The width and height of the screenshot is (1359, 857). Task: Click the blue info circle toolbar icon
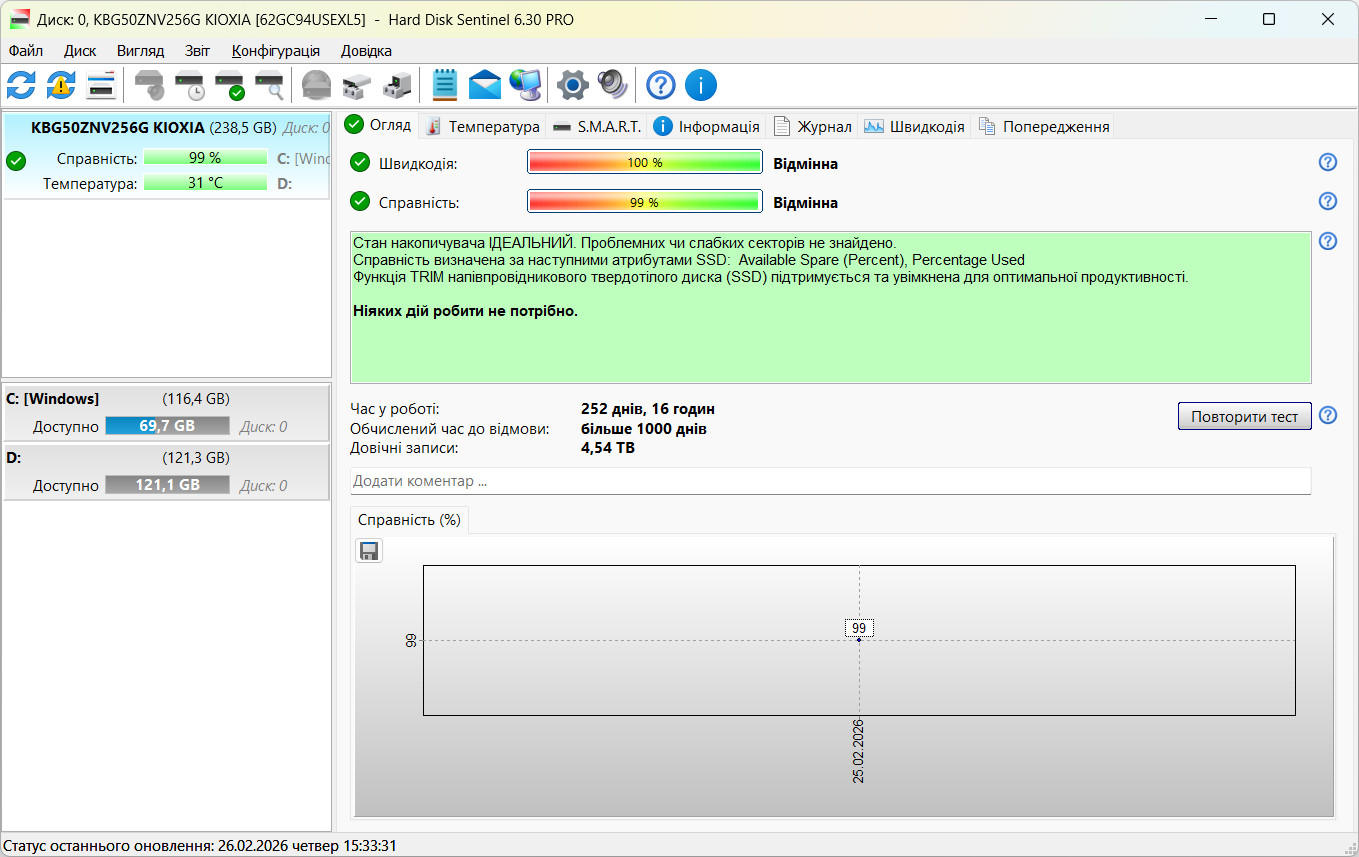(701, 85)
